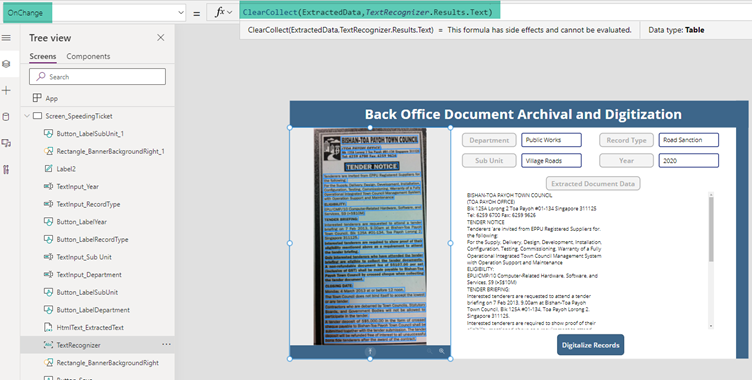Collapse the Screen_SpeedingTicket tree node
The height and width of the screenshot is (380, 752).
click(27, 116)
